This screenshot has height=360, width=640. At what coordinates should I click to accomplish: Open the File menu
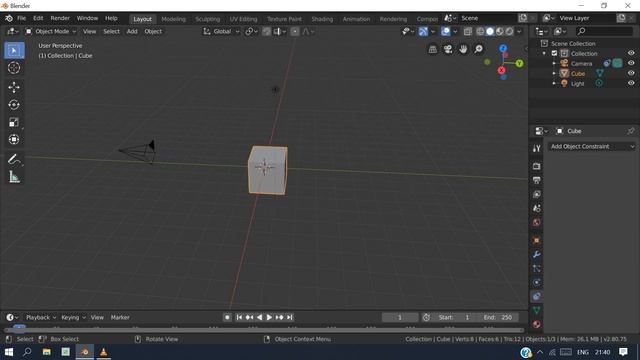click(x=21, y=18)
